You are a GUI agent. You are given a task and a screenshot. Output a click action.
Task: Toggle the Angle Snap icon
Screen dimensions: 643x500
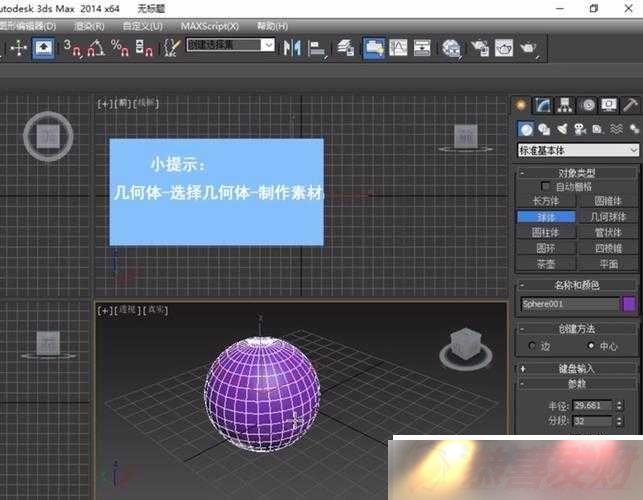tap(96, 48)
